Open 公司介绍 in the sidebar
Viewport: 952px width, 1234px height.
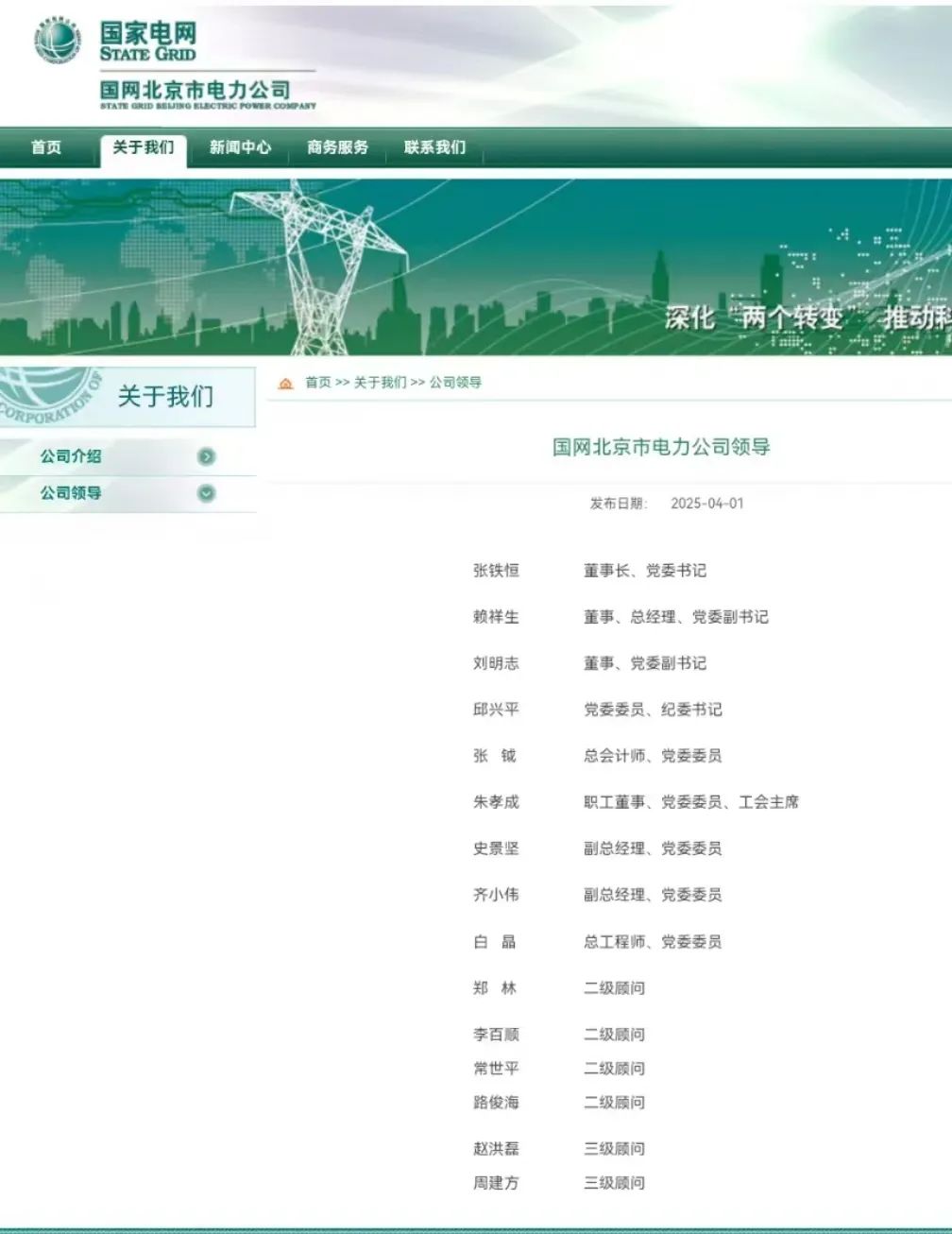click(x=71, y=456)
